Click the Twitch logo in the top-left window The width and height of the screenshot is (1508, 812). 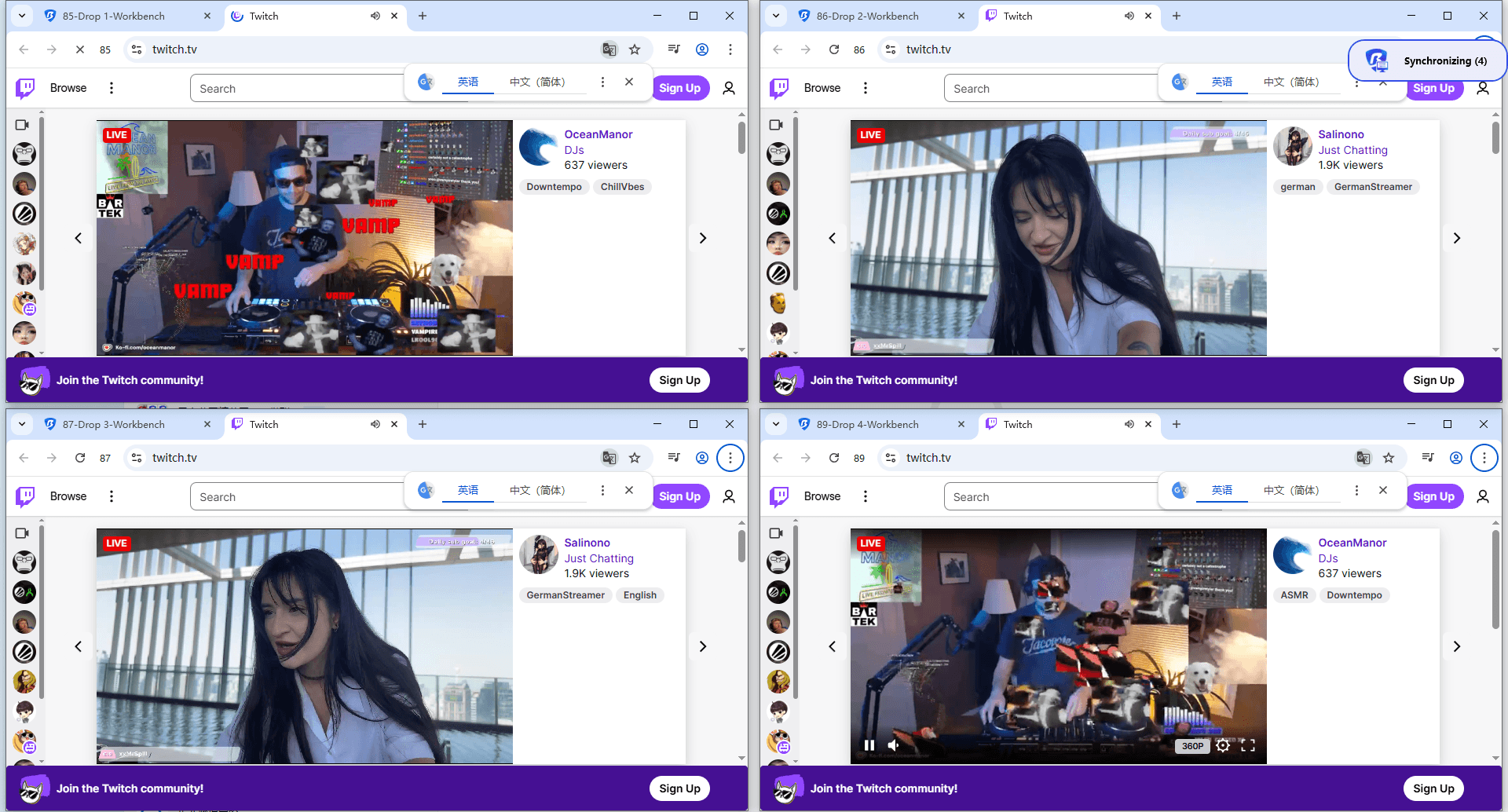[x=26, y=88]
